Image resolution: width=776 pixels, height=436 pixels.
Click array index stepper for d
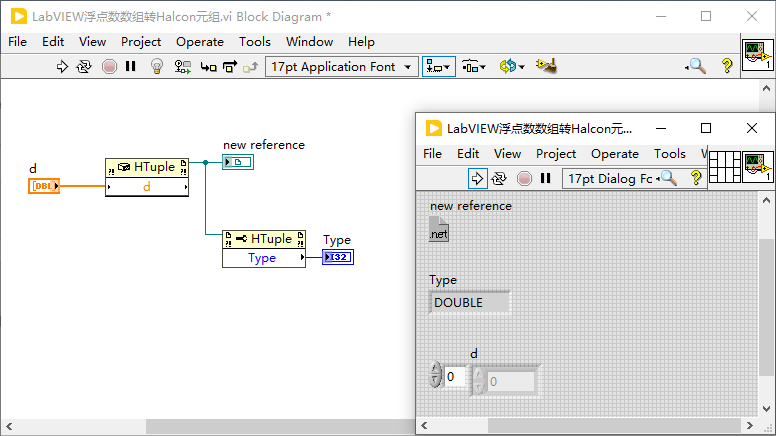tap(435, 374)
